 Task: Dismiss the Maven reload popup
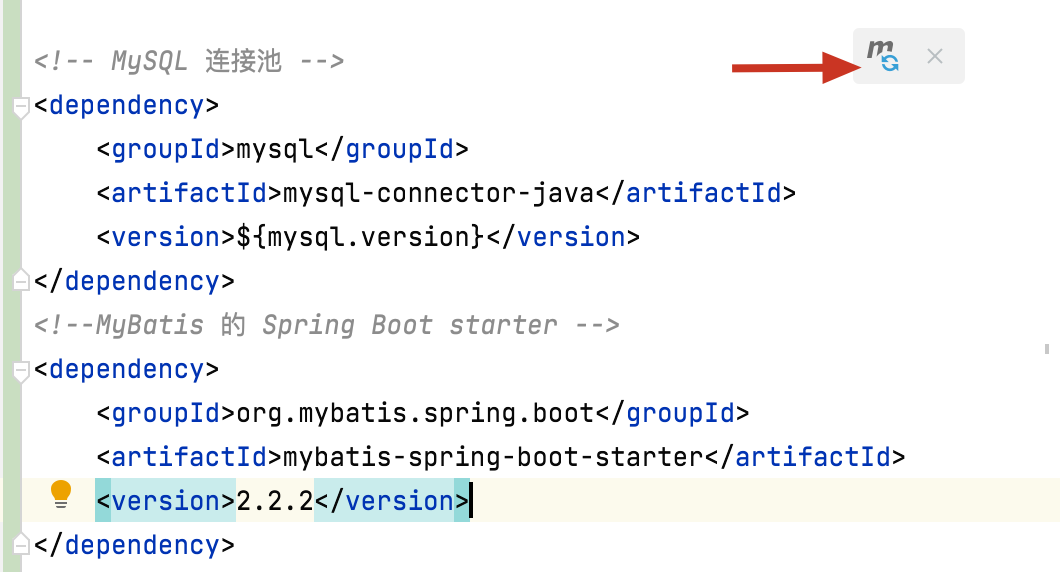[x=935, y=56]
